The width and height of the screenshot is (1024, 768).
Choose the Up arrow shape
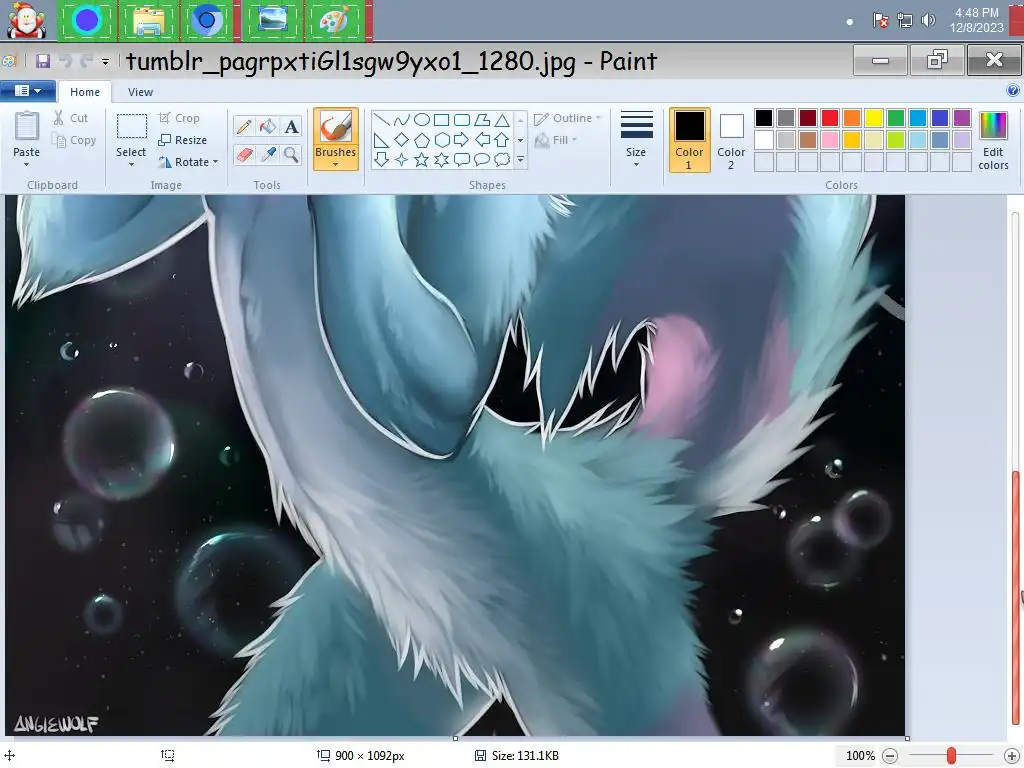pos(502,140)
